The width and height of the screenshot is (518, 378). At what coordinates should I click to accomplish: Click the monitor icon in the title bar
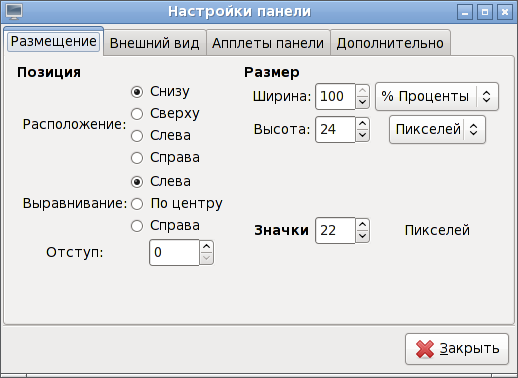14,11
